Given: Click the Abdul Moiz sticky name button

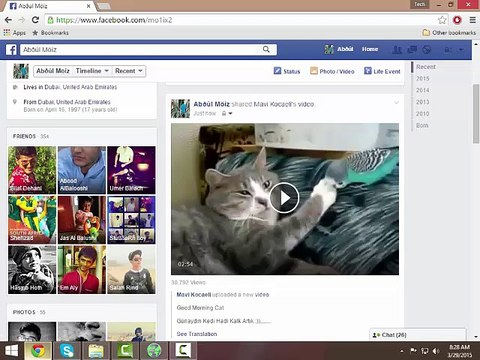Looking at the screenshot, I should (x=53, y=71).
